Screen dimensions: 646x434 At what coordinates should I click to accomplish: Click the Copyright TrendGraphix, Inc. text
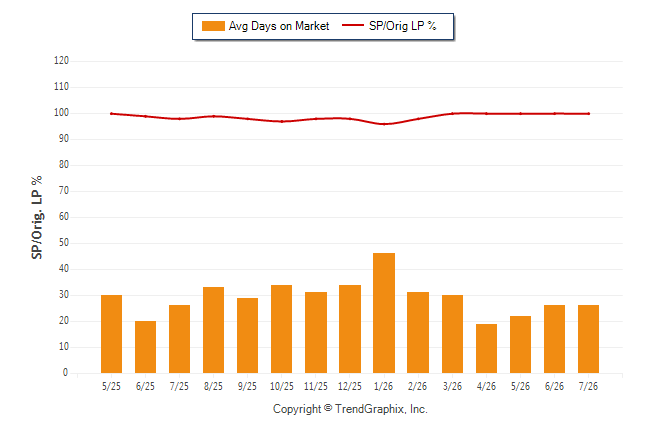[350, 409]
